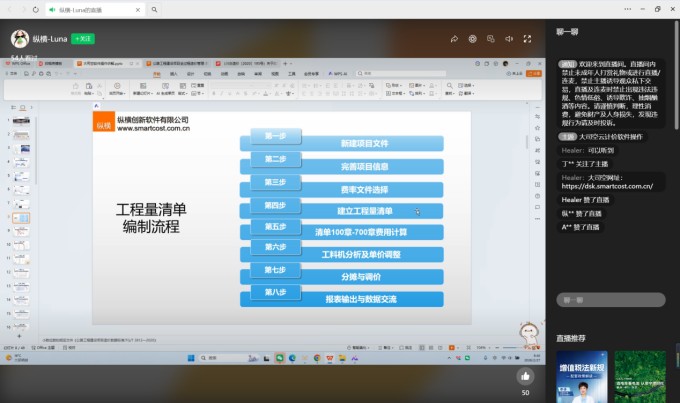This screenshot has height=403, width=680.
Task: Open the green forest recommended stream thumbnail
Action: click(640, 377)
